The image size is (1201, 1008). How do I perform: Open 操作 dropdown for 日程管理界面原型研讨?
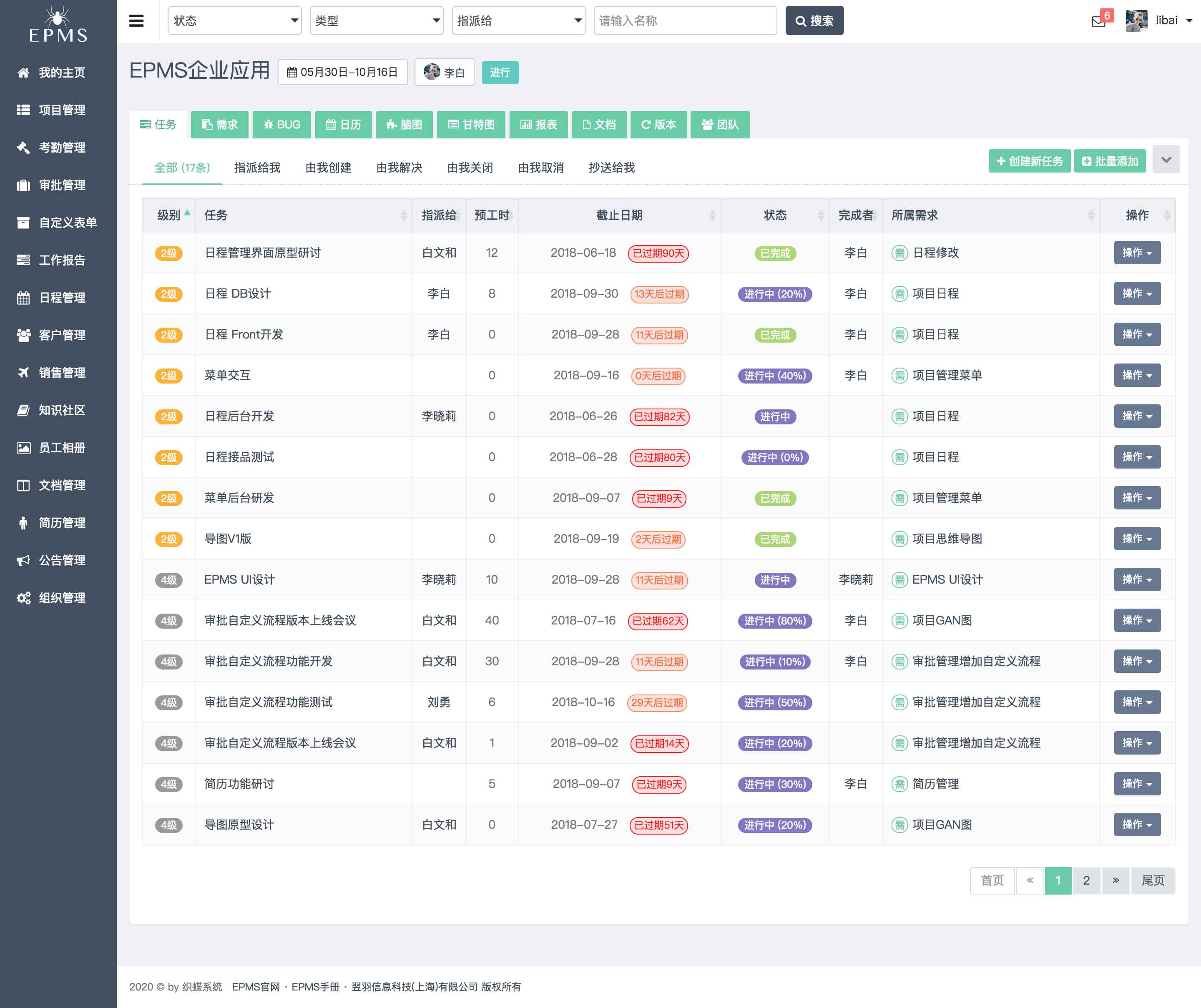pos(1137,253)
